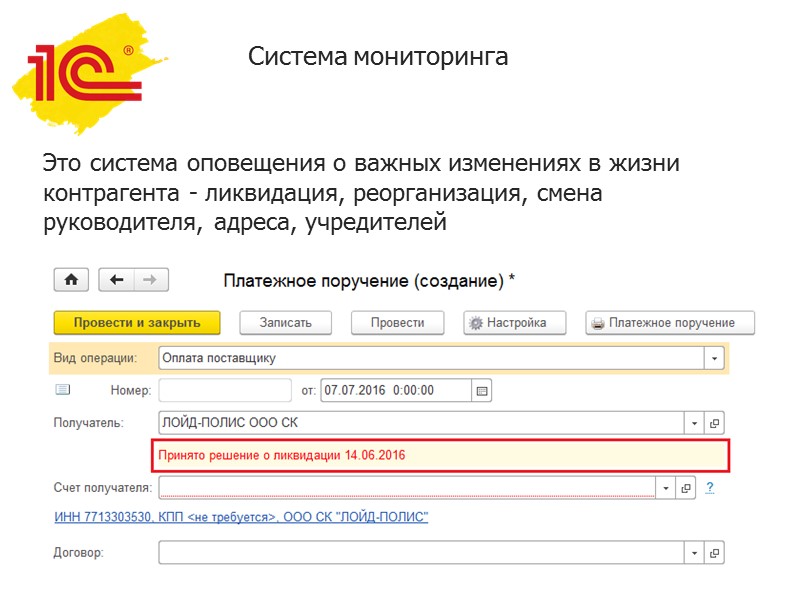Image resolution: width=800 pixels, height=600 pixels.
Task: Expand the Вид операции dropdown
Action: point(714,358)
